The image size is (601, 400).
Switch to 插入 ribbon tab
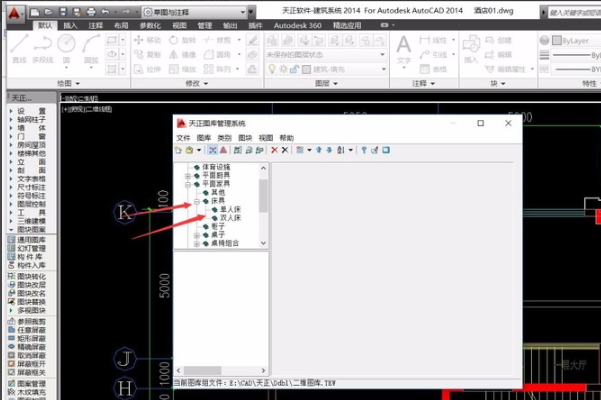70,26
